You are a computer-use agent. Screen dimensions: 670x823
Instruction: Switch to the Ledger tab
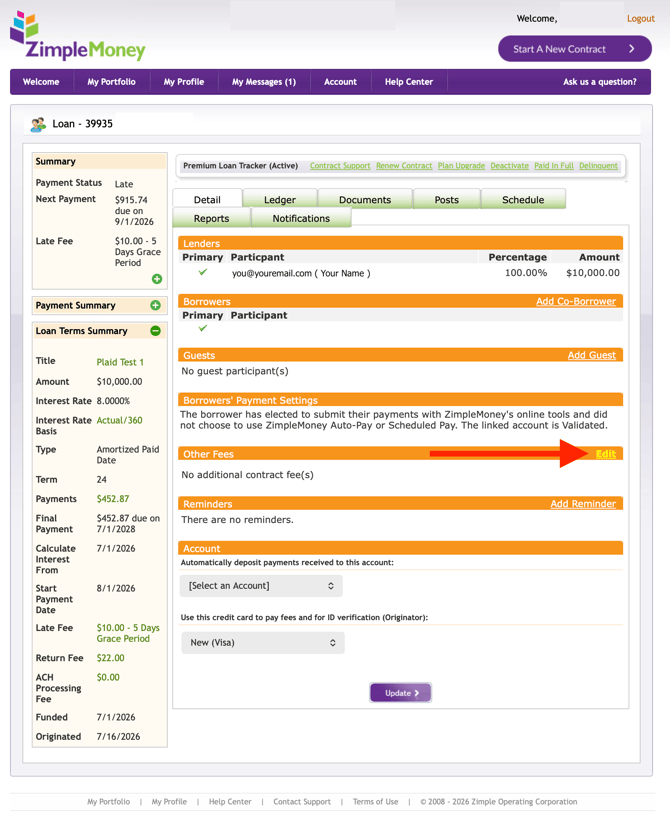(x=280, y=199)
